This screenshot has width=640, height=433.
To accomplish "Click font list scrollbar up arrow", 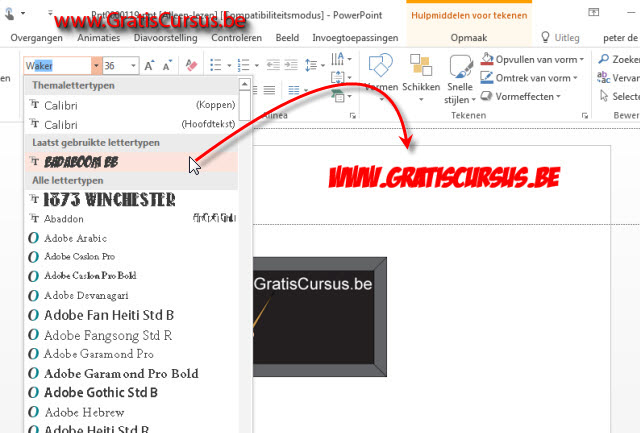I will (244, 84).
